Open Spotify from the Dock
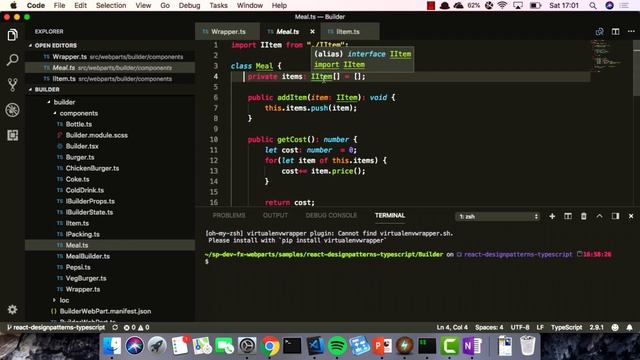640x360 pixels. pos(336,346)
